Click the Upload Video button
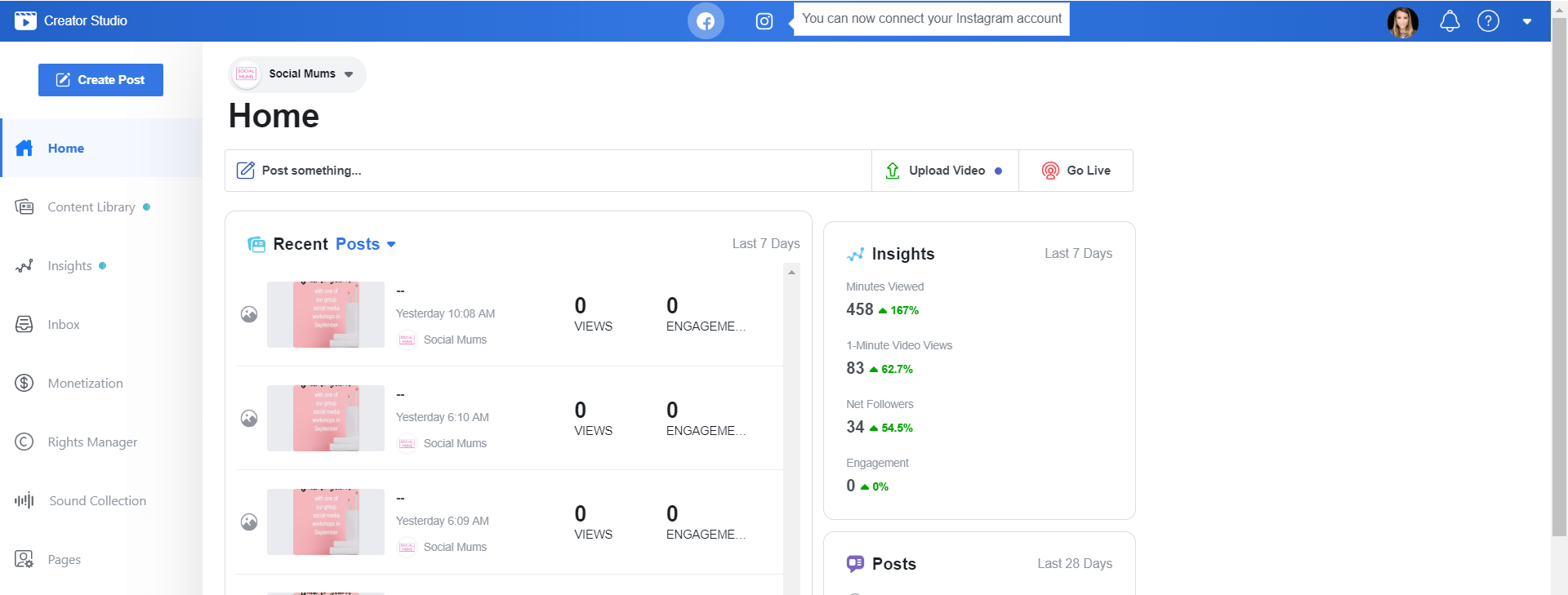Image resolution: width=1568 pixels, height=595 pixels. pyautogui.click(x=945, y=171)
